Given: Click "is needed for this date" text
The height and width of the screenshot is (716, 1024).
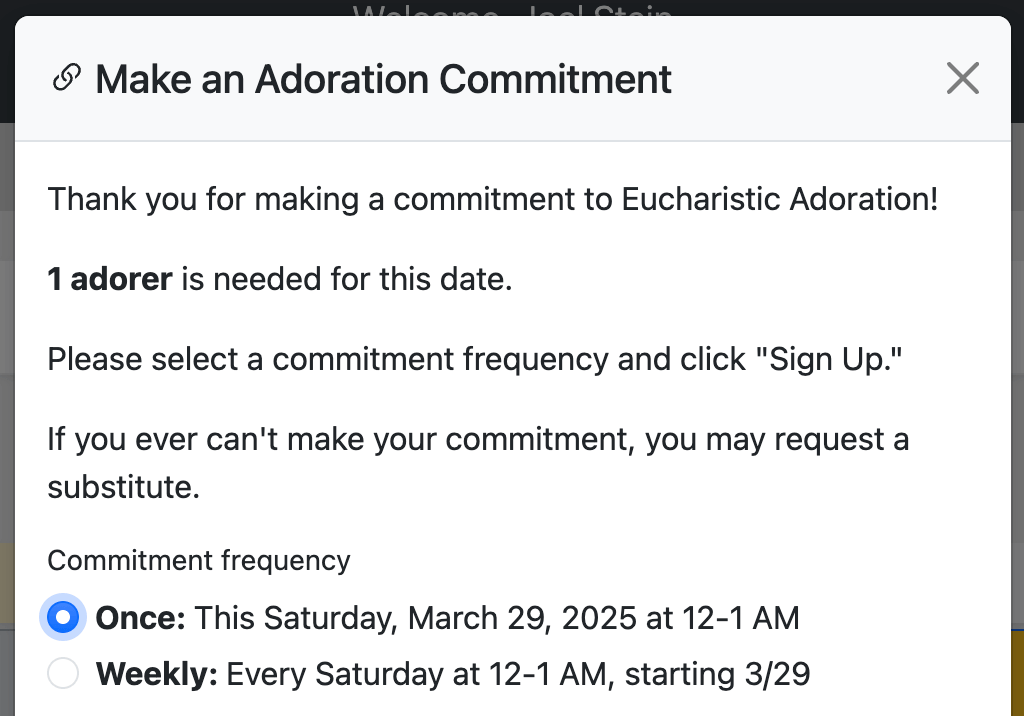Looking at the screenshot, I should point(347,279).
